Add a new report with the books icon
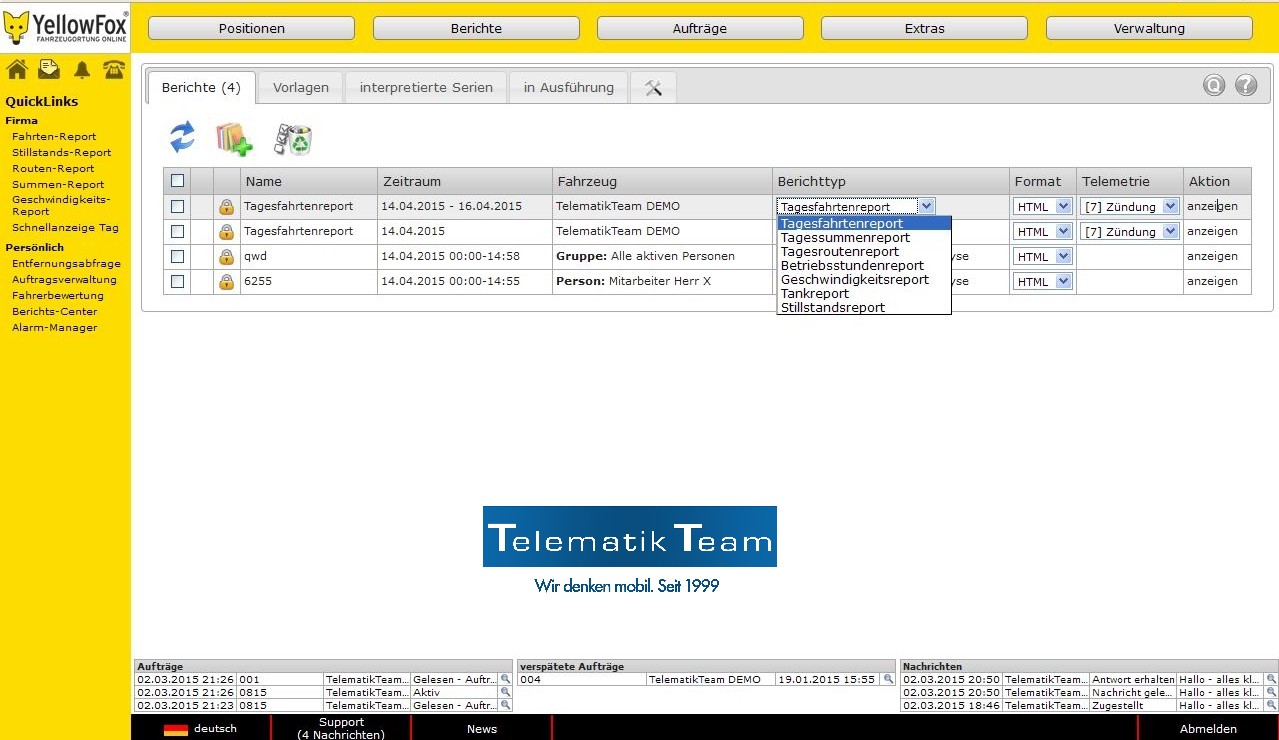1279x740 pixels. coord(234,139)
